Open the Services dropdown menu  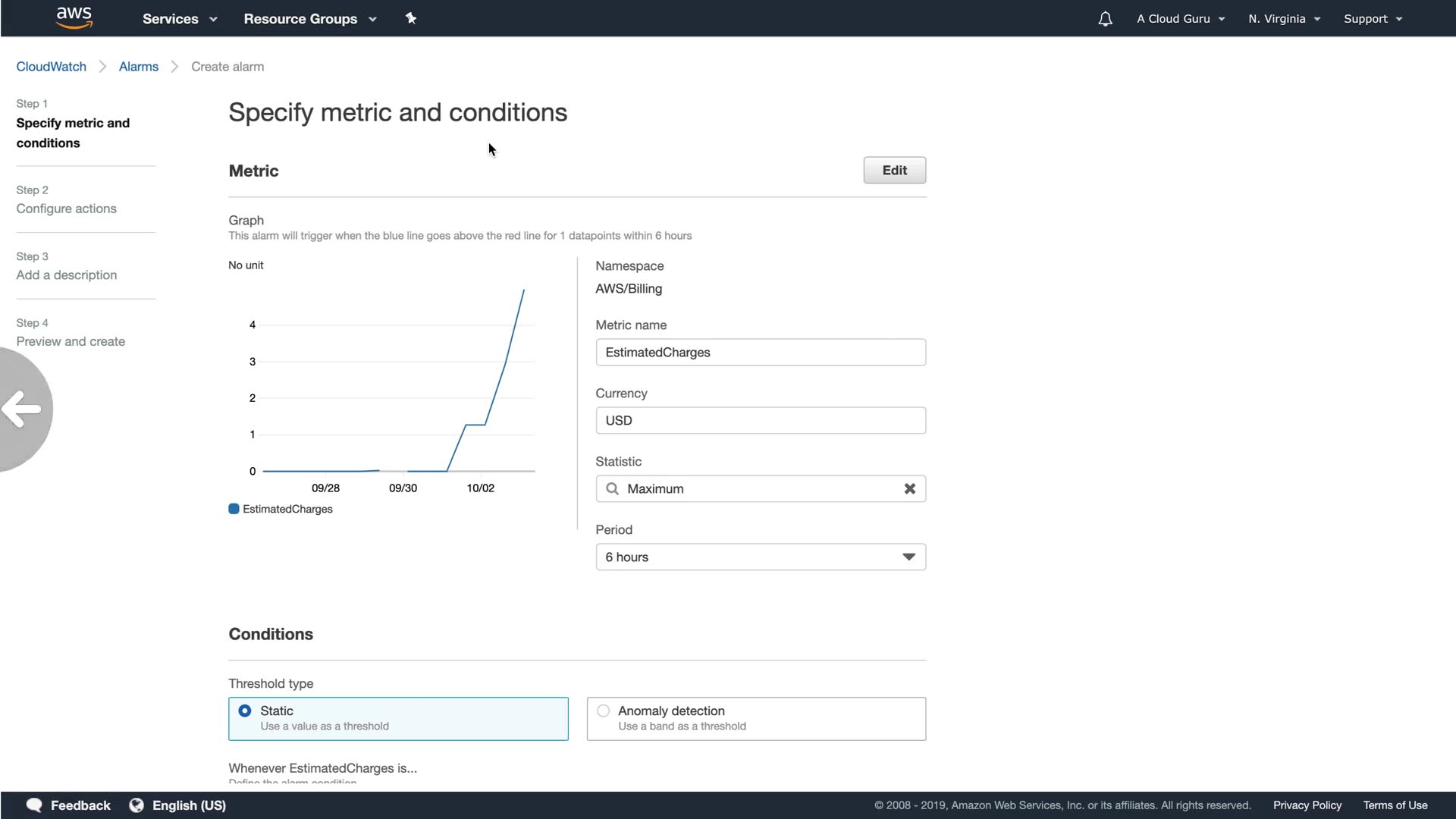[x=180, y=19]
